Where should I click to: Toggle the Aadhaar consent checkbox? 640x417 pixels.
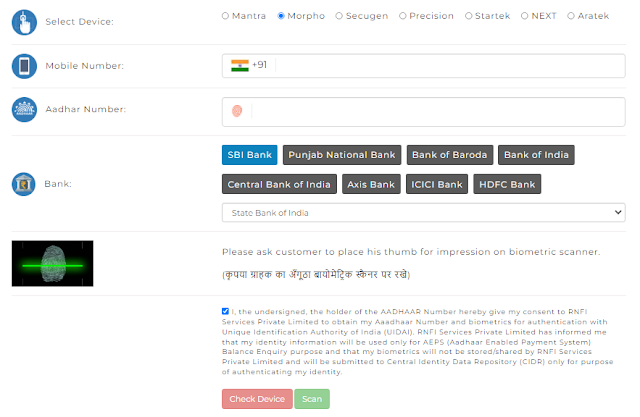tap(225, 311)
